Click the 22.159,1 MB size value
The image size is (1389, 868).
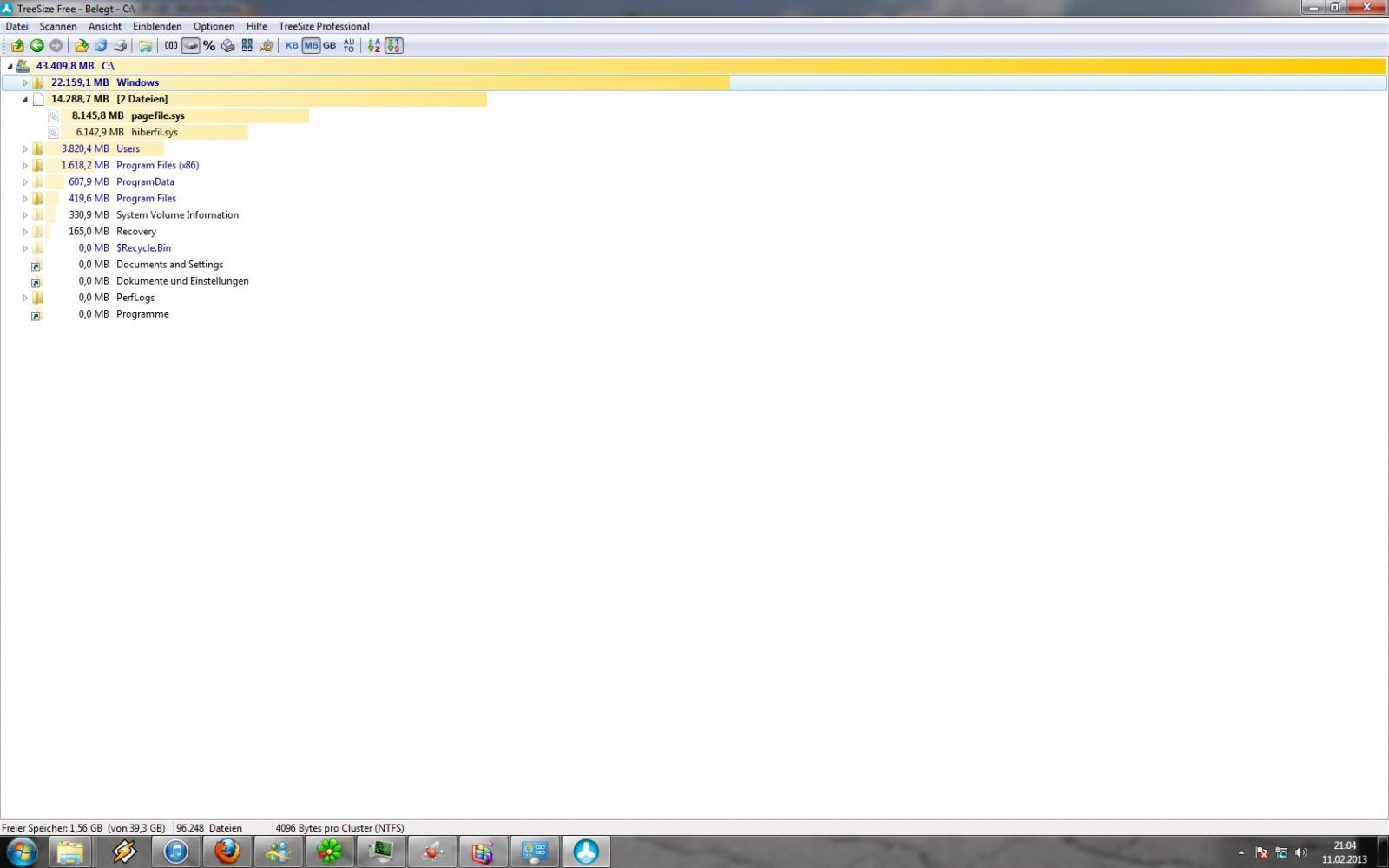80,82
